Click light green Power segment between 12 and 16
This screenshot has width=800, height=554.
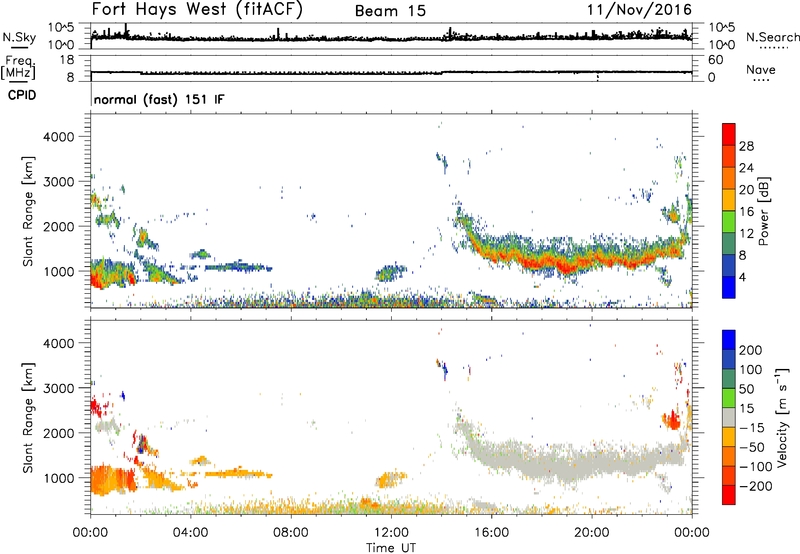pyautogui.click(x=729, y=222)
